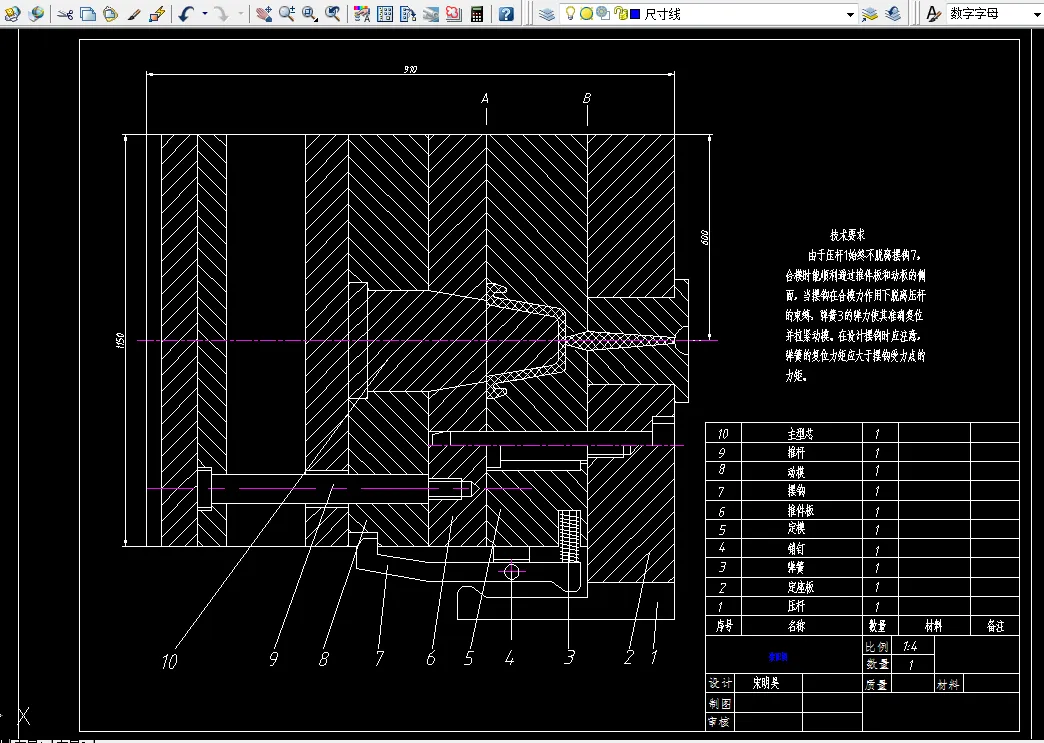Click the 序号 table header
1044x743 pixels.
click(724, 626)
